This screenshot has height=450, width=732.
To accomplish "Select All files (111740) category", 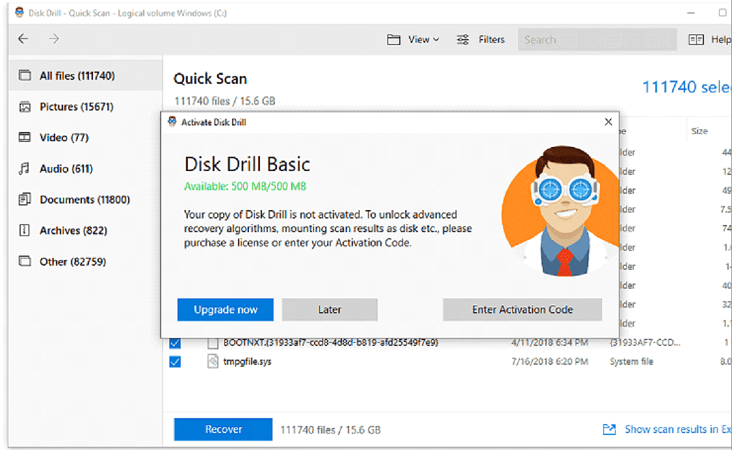I will coord(85,76).
